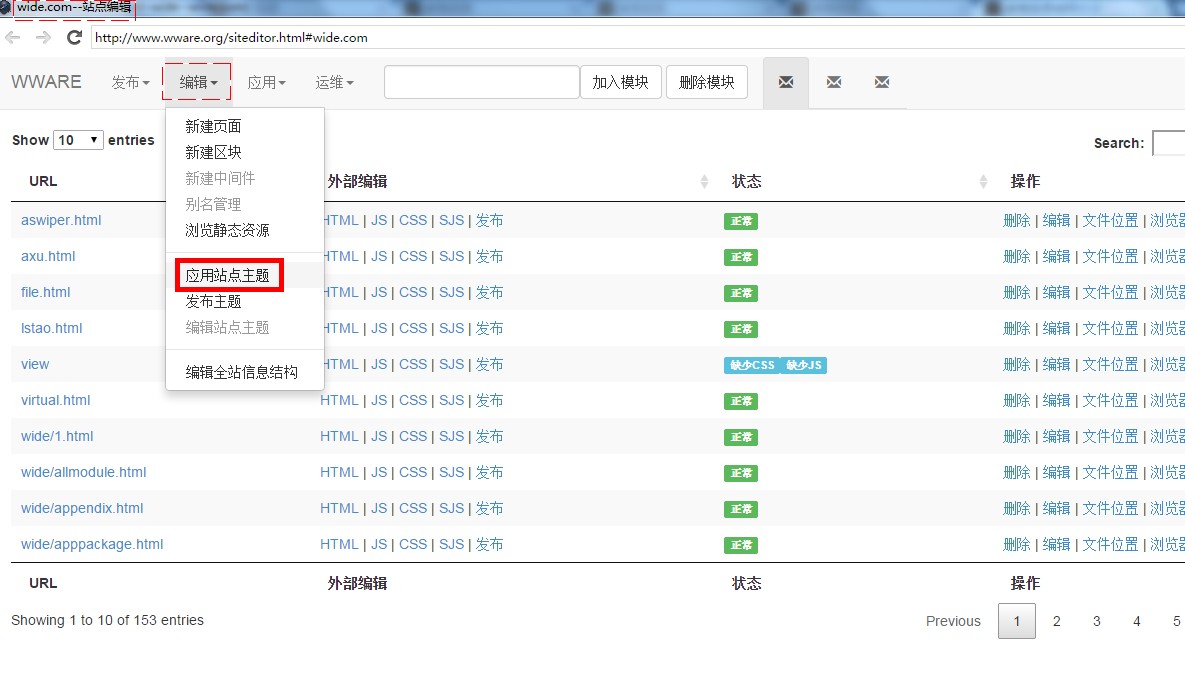Click the browser back arrow
The height and width of the screenshot is (683, 1185).
tap(13, 38)
